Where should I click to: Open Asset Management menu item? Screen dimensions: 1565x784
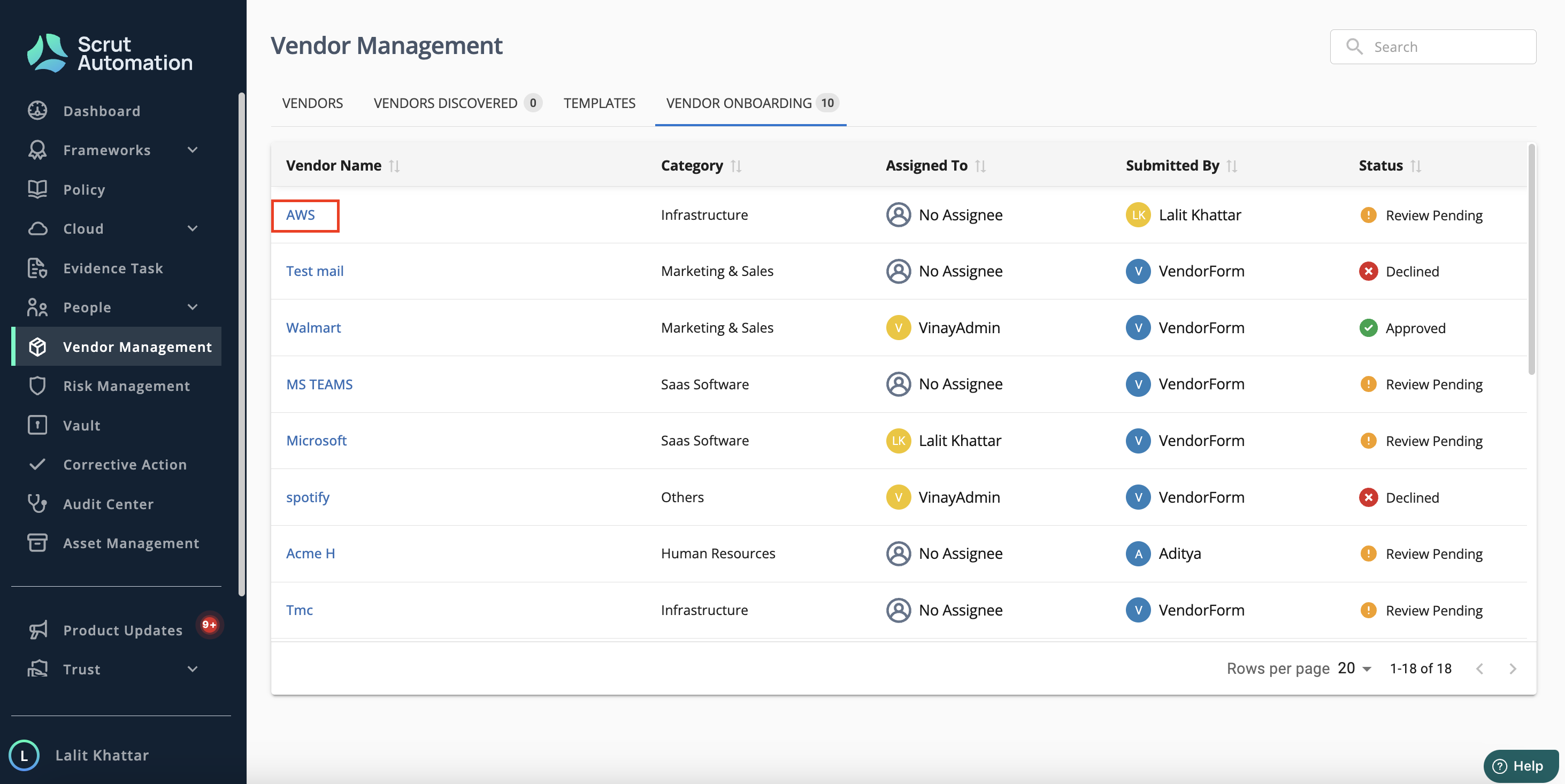point(131,543)
